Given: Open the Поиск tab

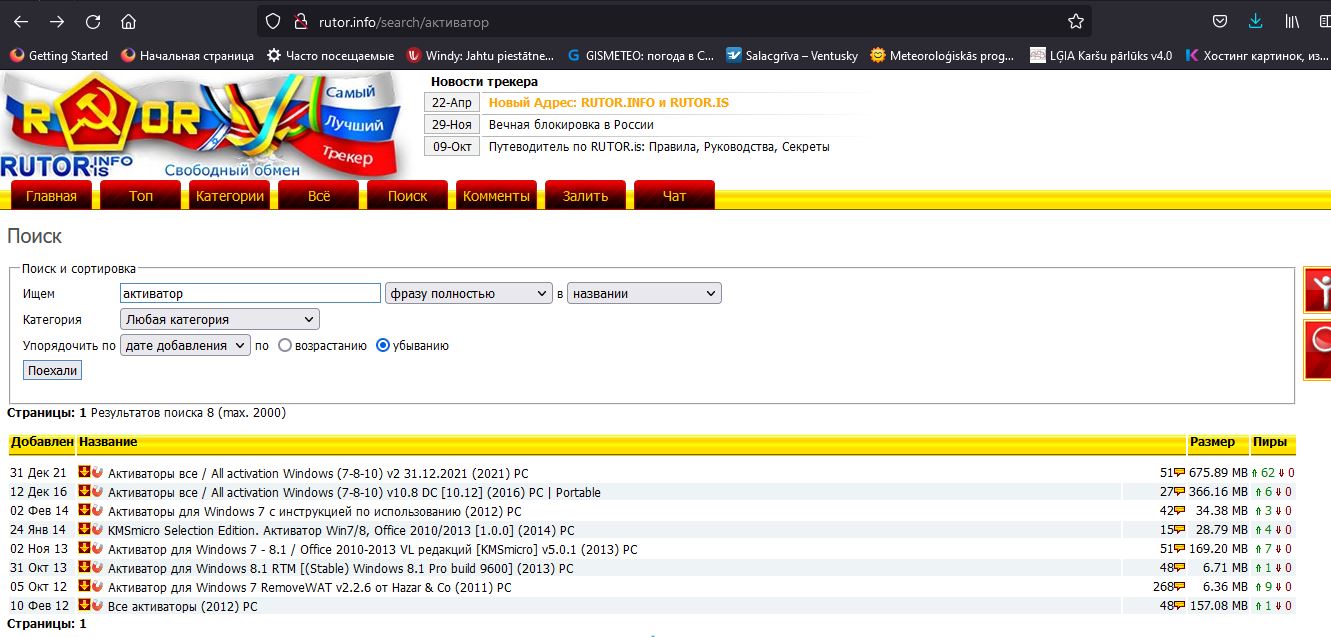Looking at the screenshot, I should [408, 196].
